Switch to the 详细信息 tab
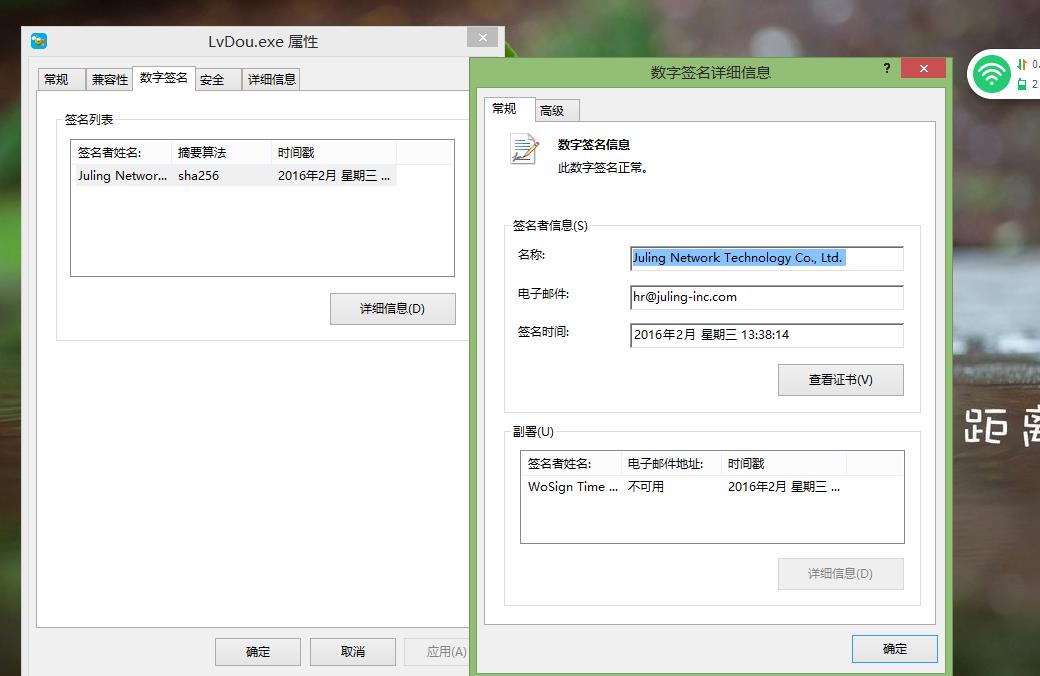 click(271, 80)
